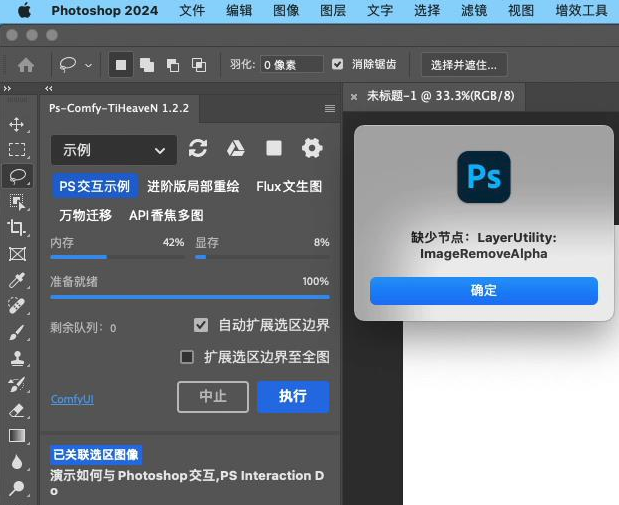Open the 选择 menu
Viewport: 619px width, 505px height.
[427, 11]
